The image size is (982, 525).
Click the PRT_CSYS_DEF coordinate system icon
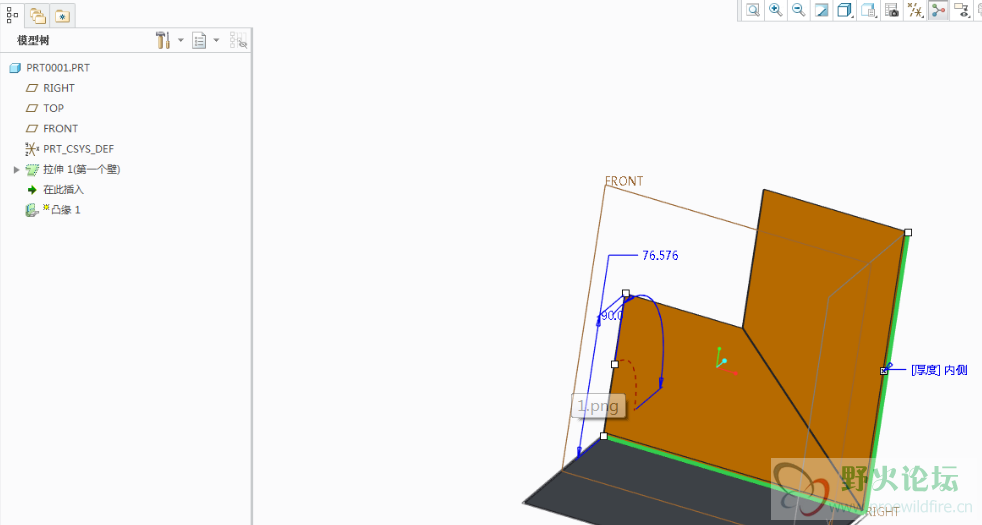(x=32, y=148)
